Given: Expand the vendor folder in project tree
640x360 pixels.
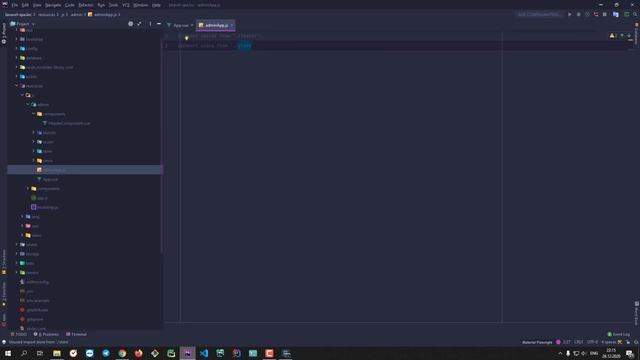Looking at the screenshot, I should pos(17,273).
